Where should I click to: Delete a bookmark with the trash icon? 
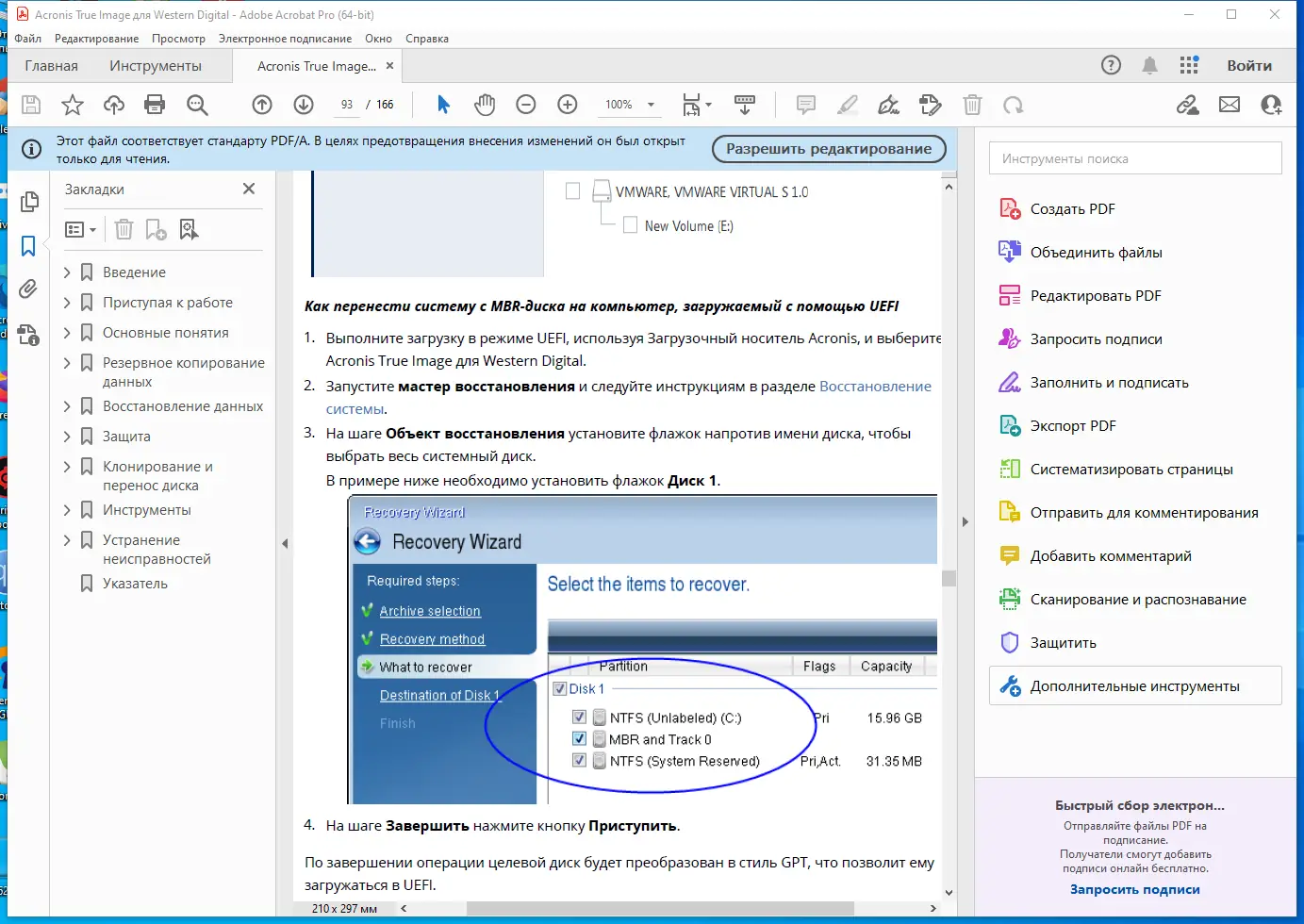coord(123,229)
